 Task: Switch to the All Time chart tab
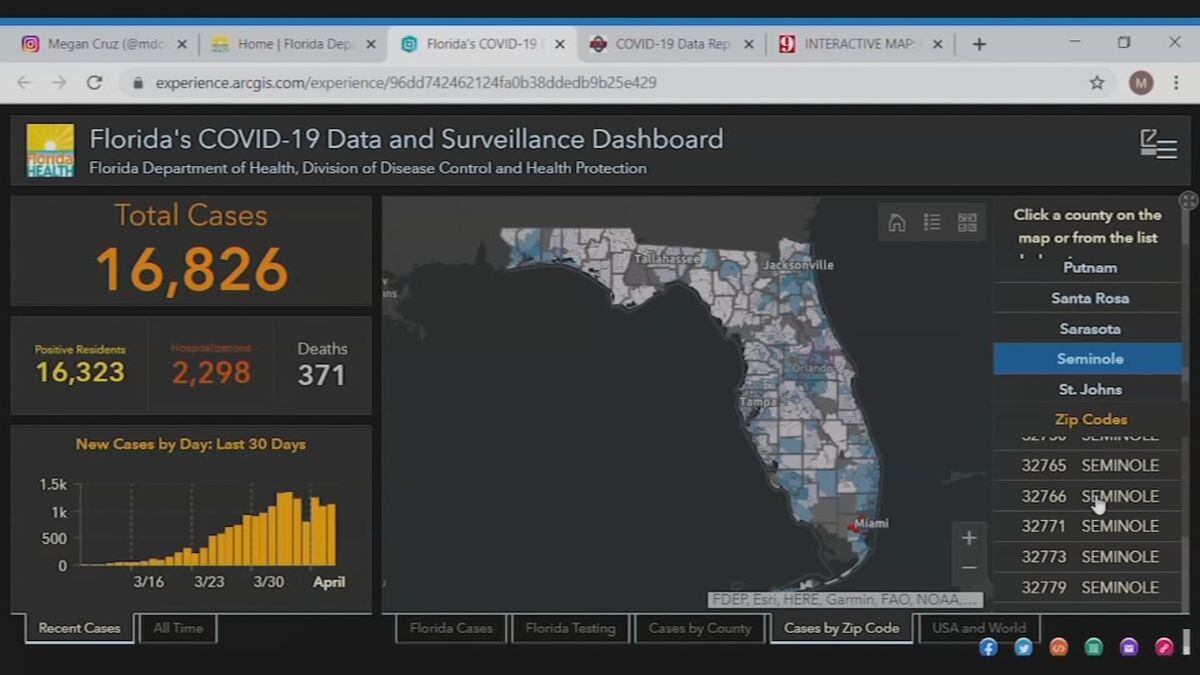pos(178,628)
